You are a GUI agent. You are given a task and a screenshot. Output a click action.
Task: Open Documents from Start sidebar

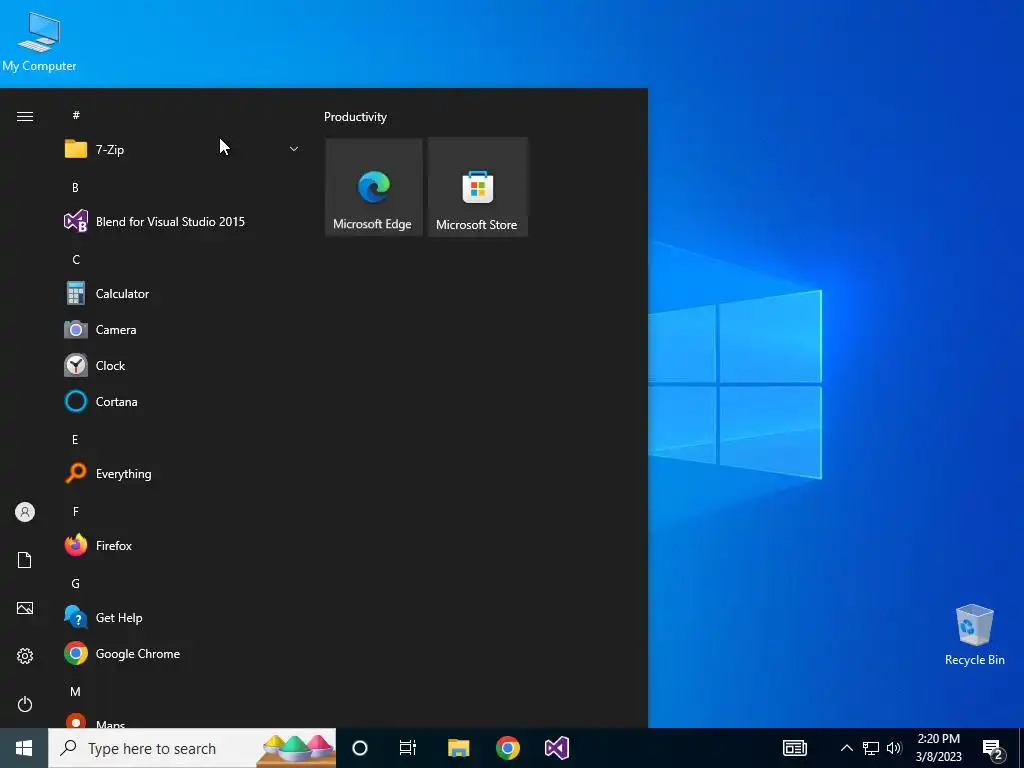(25, 560)
